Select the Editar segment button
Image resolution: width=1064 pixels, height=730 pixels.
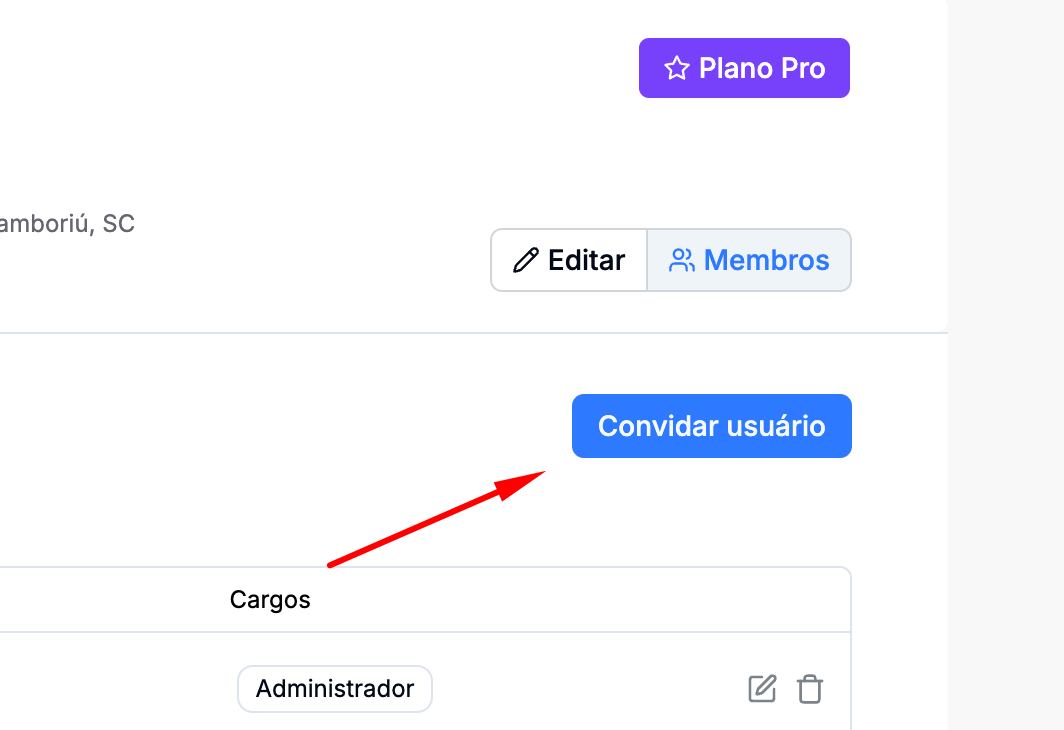(569, 260)
